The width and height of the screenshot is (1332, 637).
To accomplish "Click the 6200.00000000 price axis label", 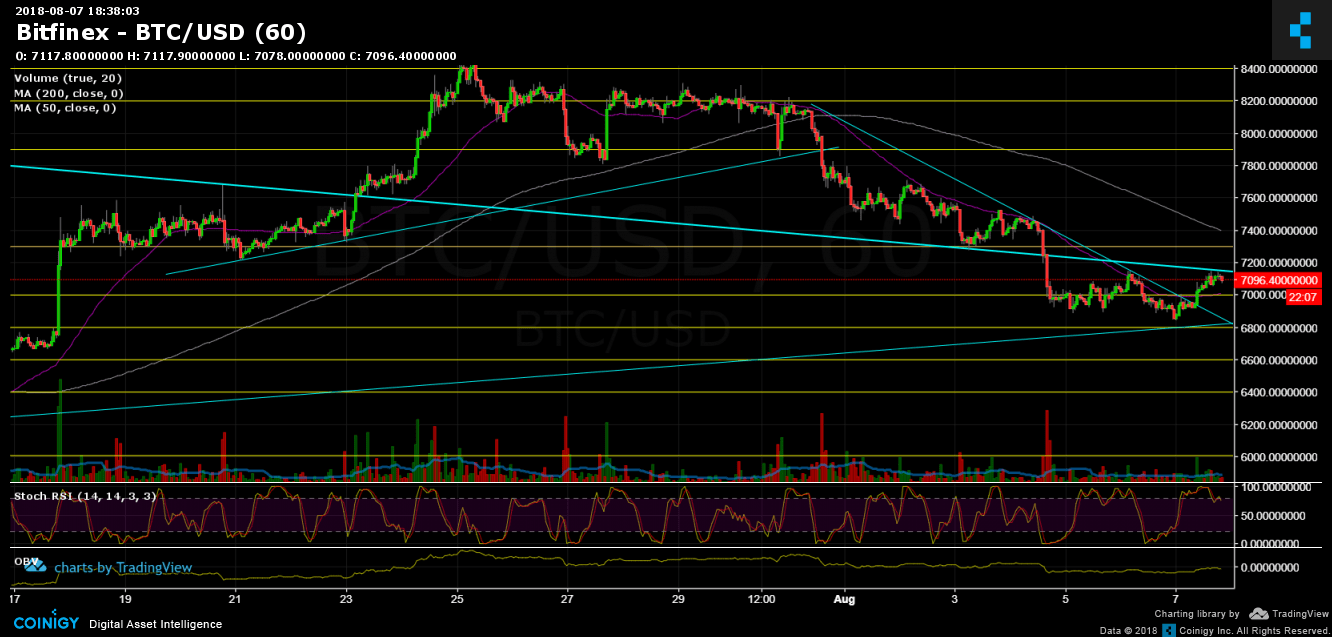I will [1281, 425].
